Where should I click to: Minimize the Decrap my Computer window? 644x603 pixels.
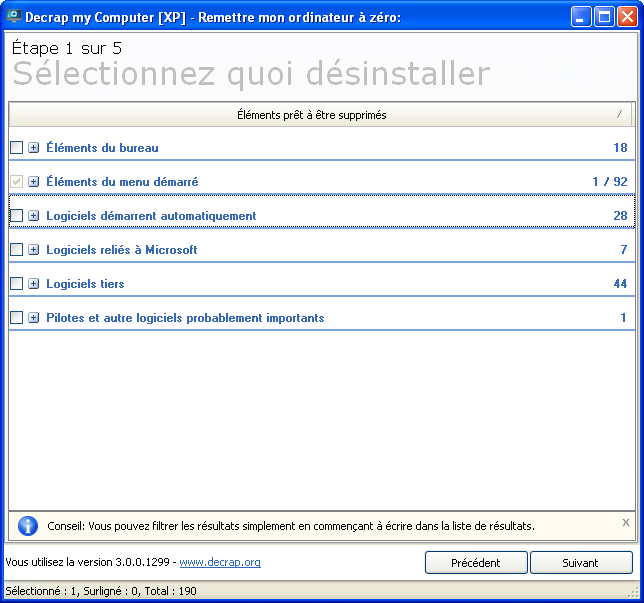[x=581, y=17]
